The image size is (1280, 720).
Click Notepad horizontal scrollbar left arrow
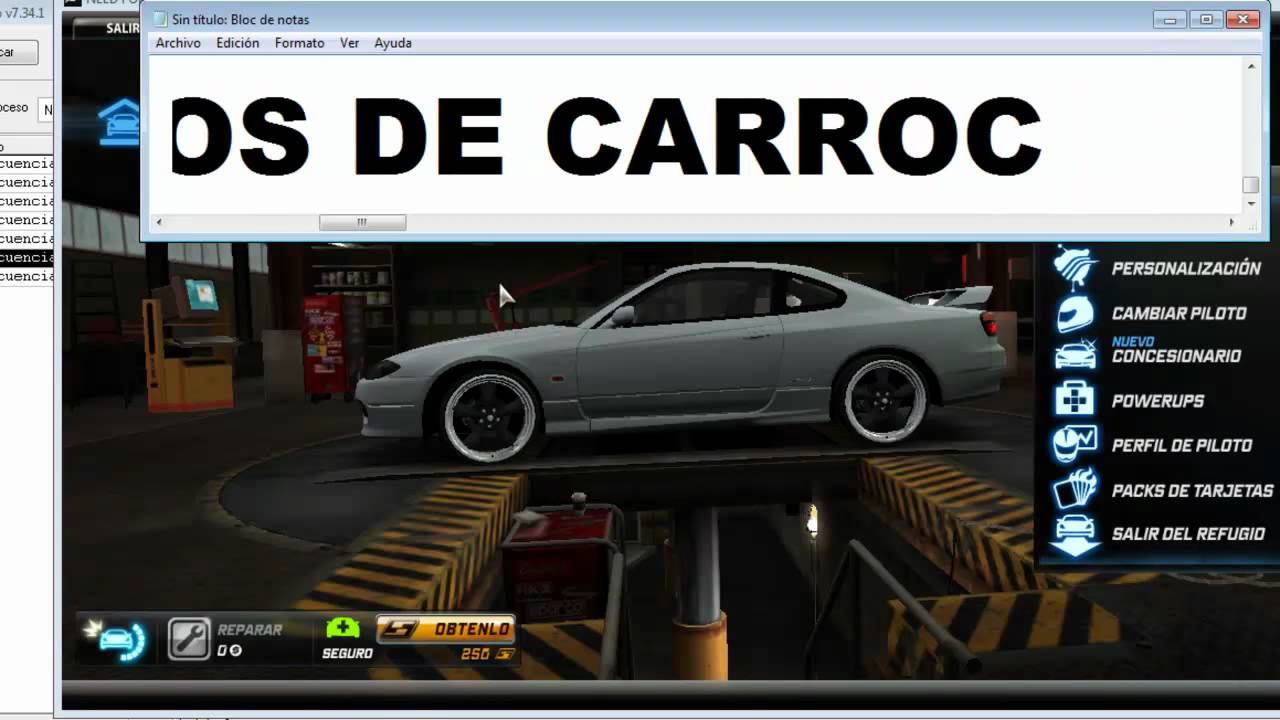click(159, 222)
